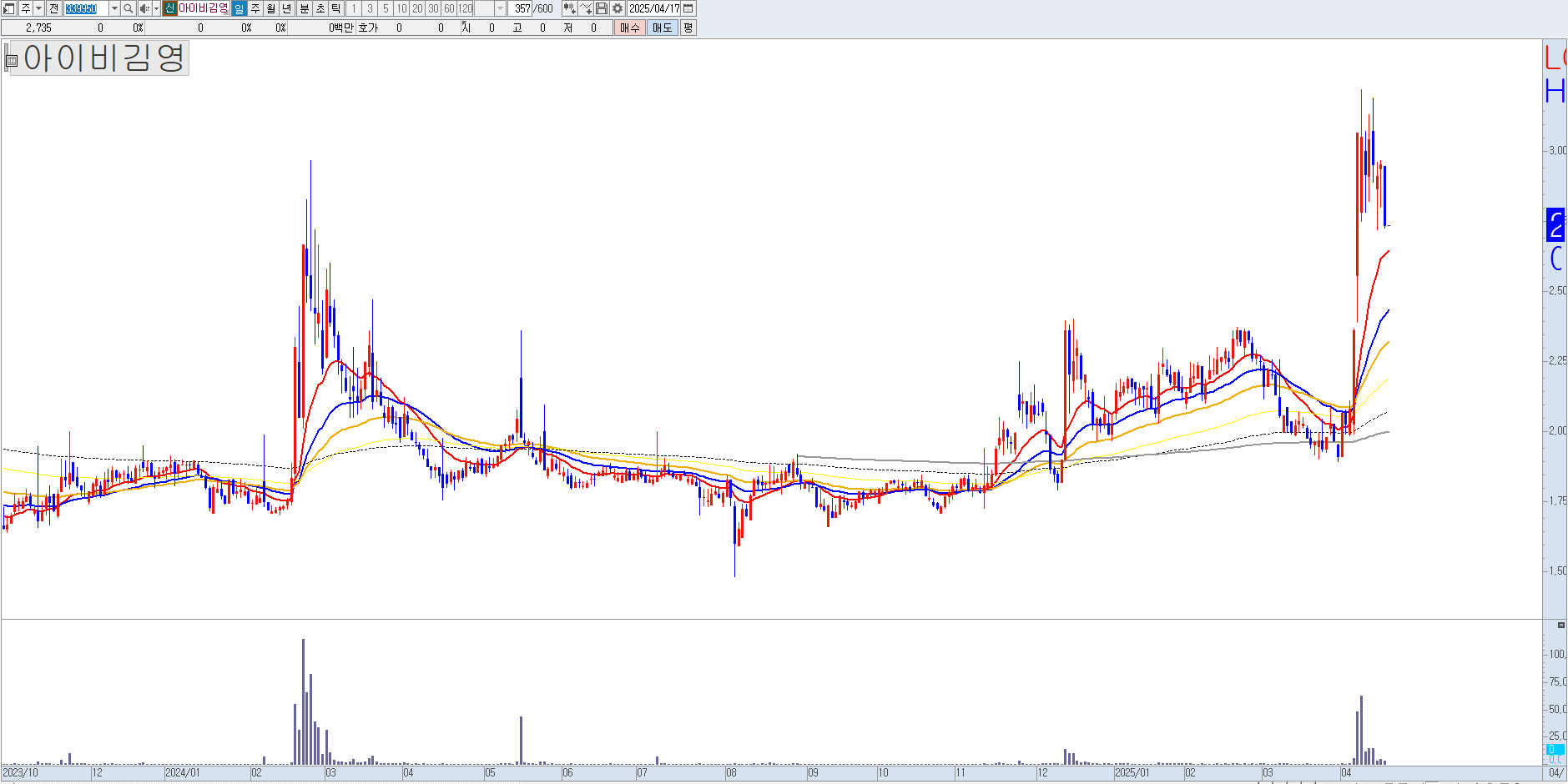
Task: Choose the 20 interval button
Action: pyautogui.click(x=417, y=8)
